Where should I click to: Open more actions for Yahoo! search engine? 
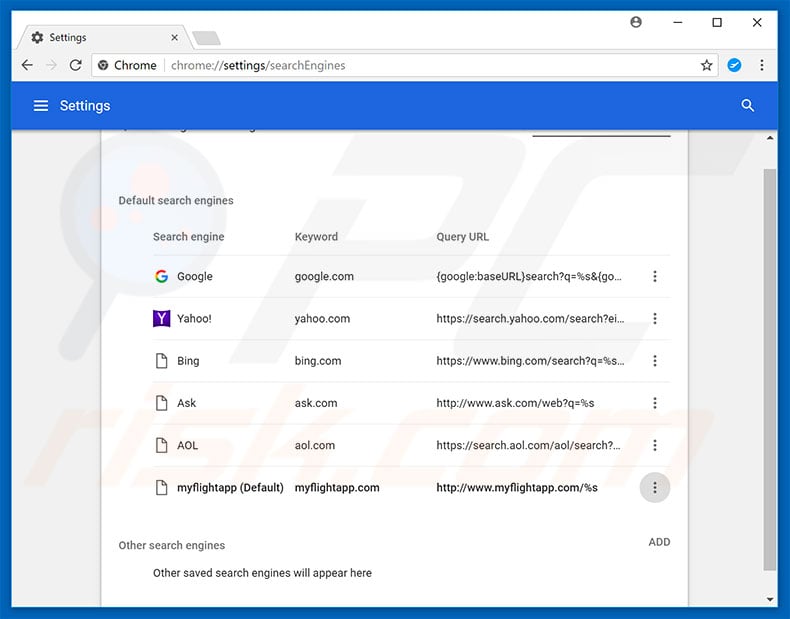click(x=654, y=318)
